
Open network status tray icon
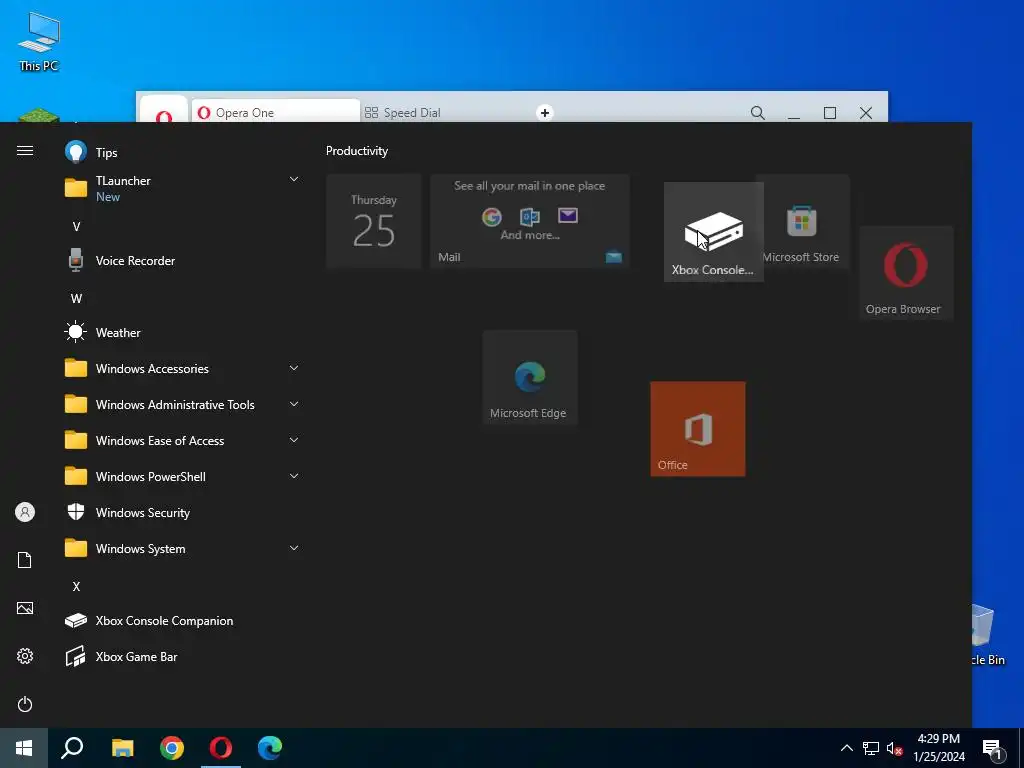(x=871, y=748)
